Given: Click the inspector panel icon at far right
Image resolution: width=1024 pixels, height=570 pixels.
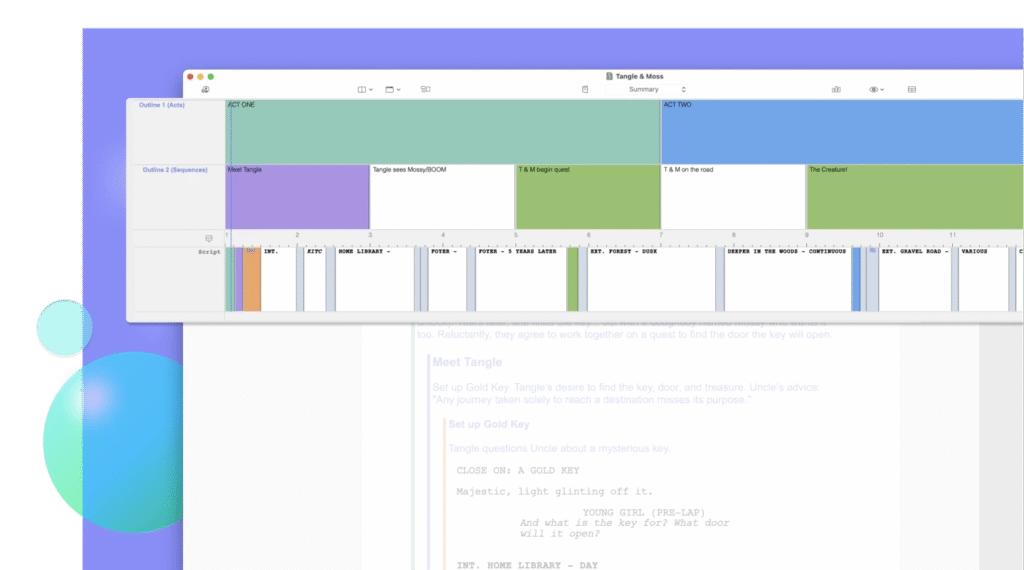Looking at the screenshot, I should tap(912, 89).
